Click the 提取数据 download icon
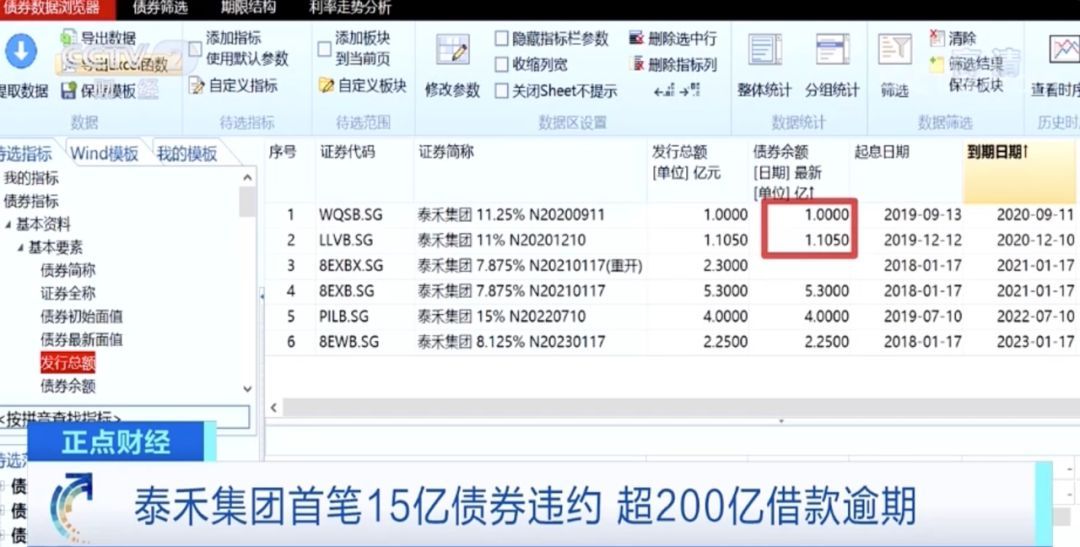 point(22,52)
